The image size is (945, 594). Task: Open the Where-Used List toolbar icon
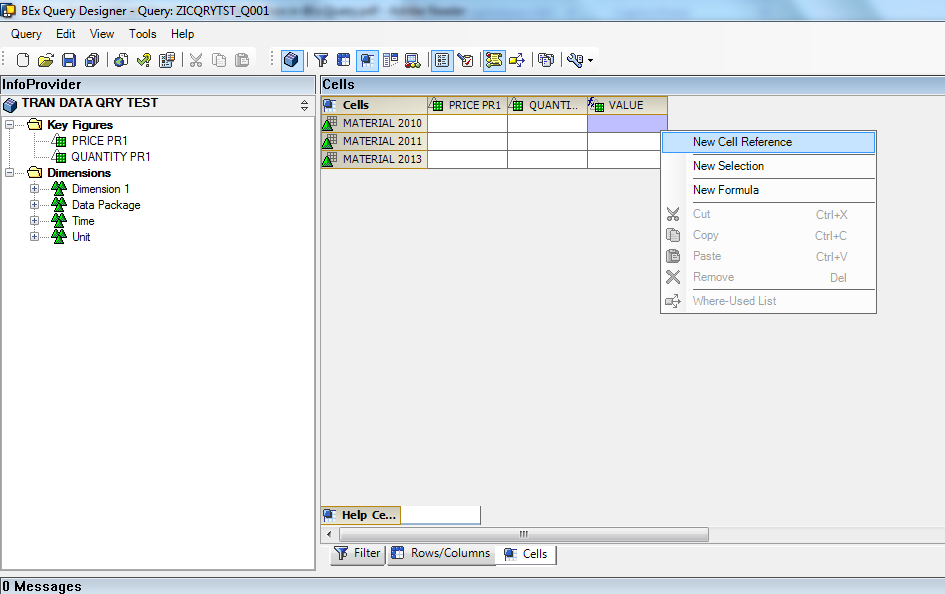(x=546, y=60)
